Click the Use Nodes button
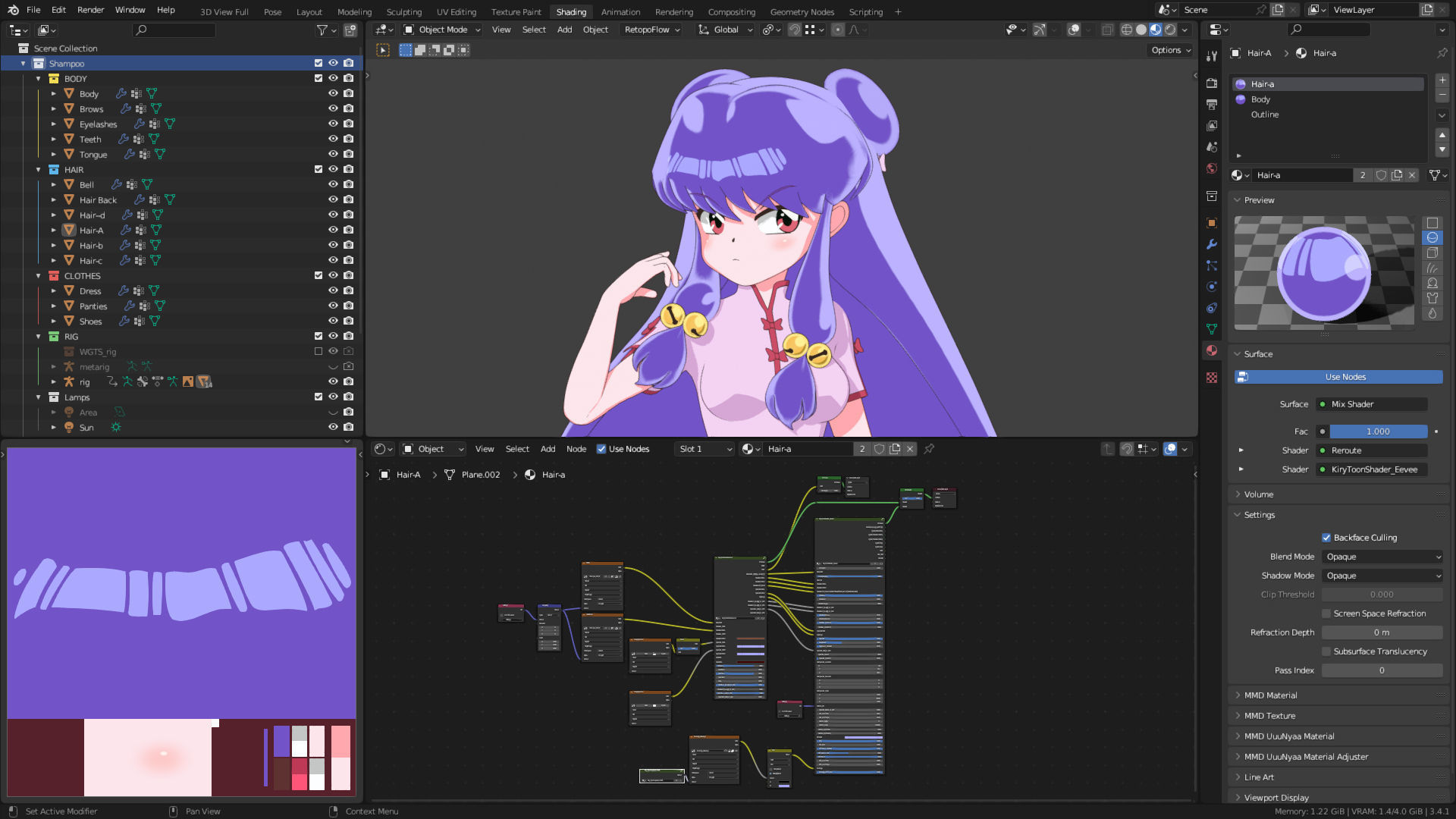1456x819 pixels. click(x=1338, y=377)
